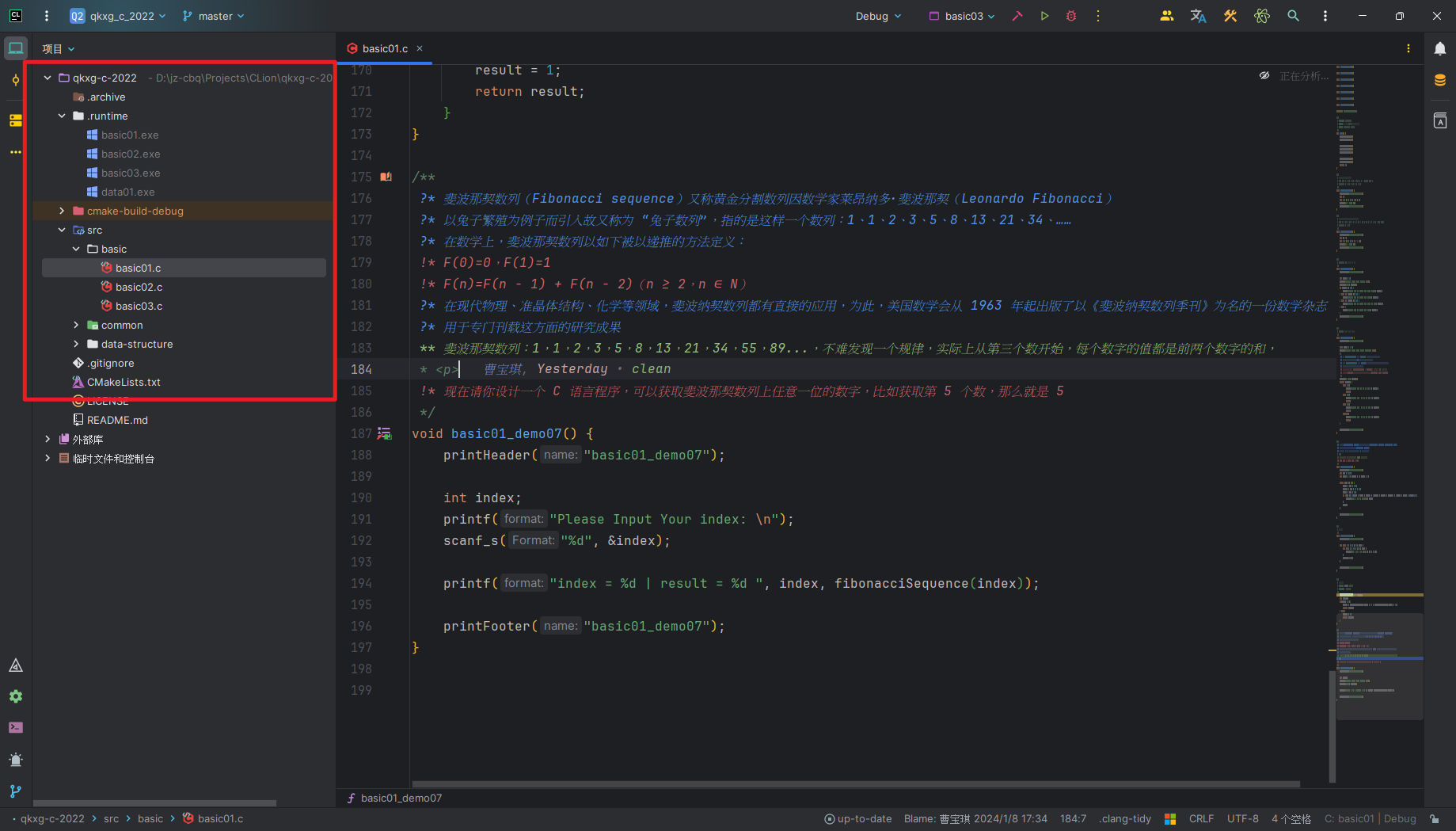Click UTF-8 encoding in status bar
This screenshot has height=831, width=1456.
coord(1243,819)
